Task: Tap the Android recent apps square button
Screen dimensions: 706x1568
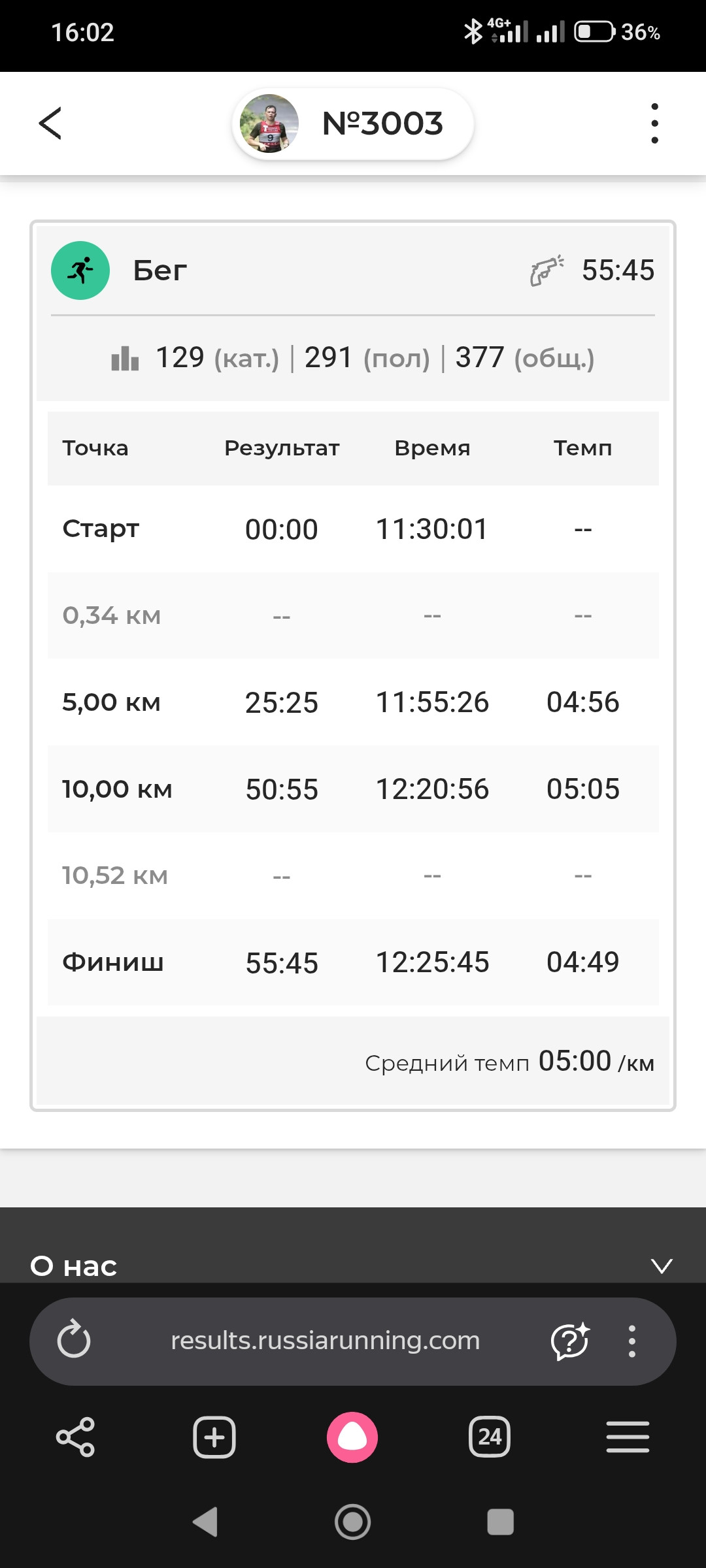Action: coord(501,1522)
